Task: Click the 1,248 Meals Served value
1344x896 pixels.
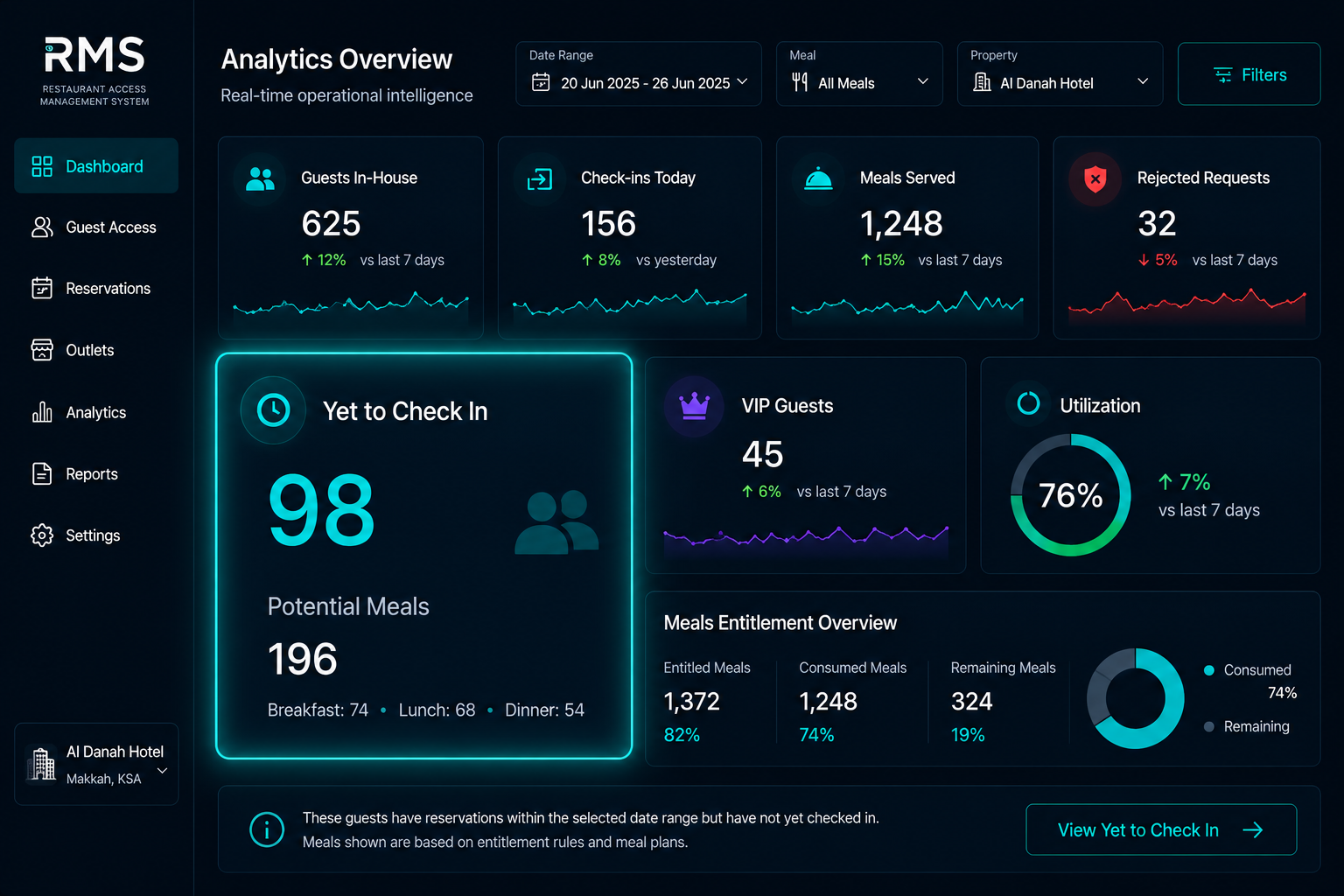Action: tap(901, 224)
